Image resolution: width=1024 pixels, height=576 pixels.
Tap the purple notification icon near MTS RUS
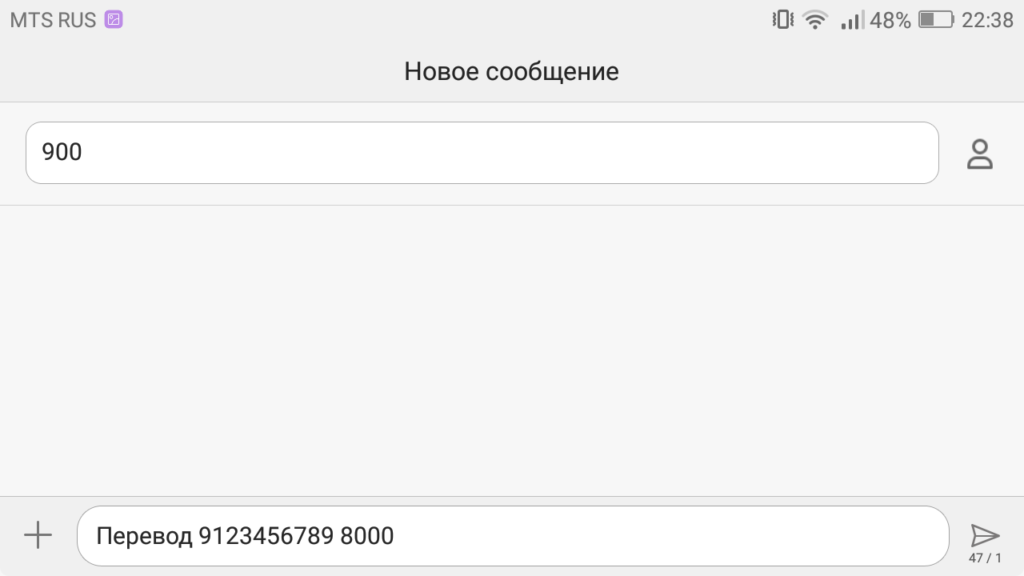point(114,20)
